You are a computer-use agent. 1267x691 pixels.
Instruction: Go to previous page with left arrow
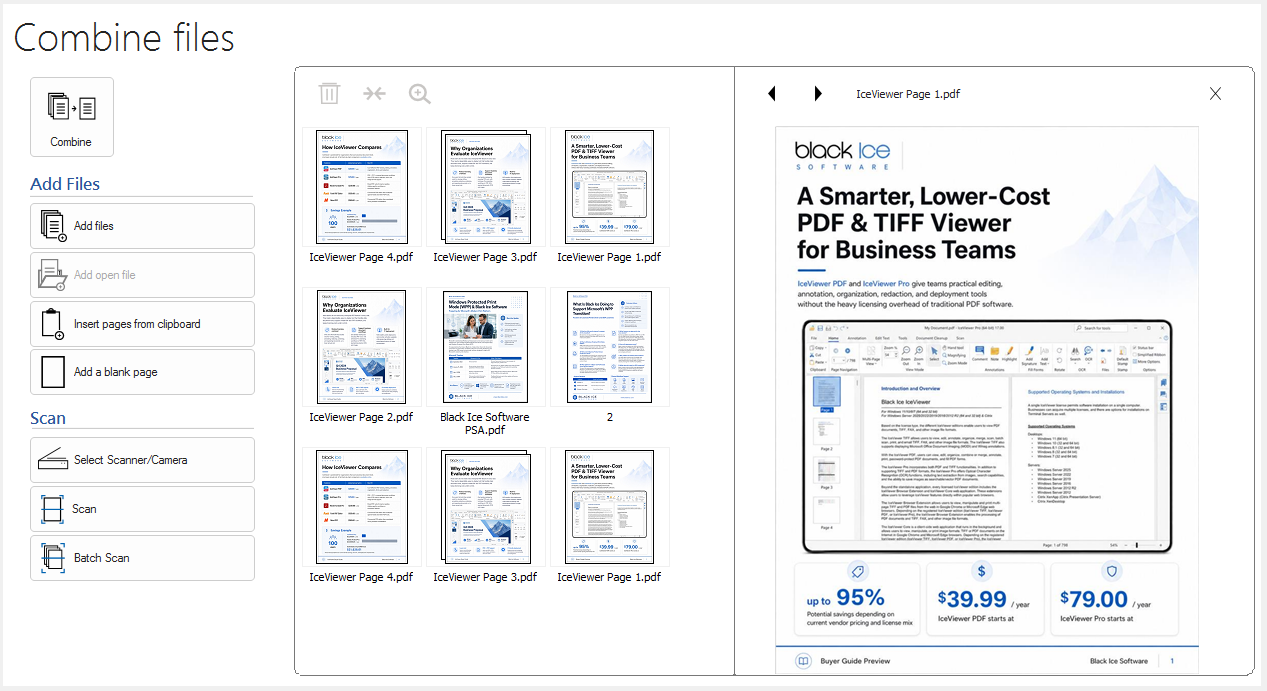772,94
